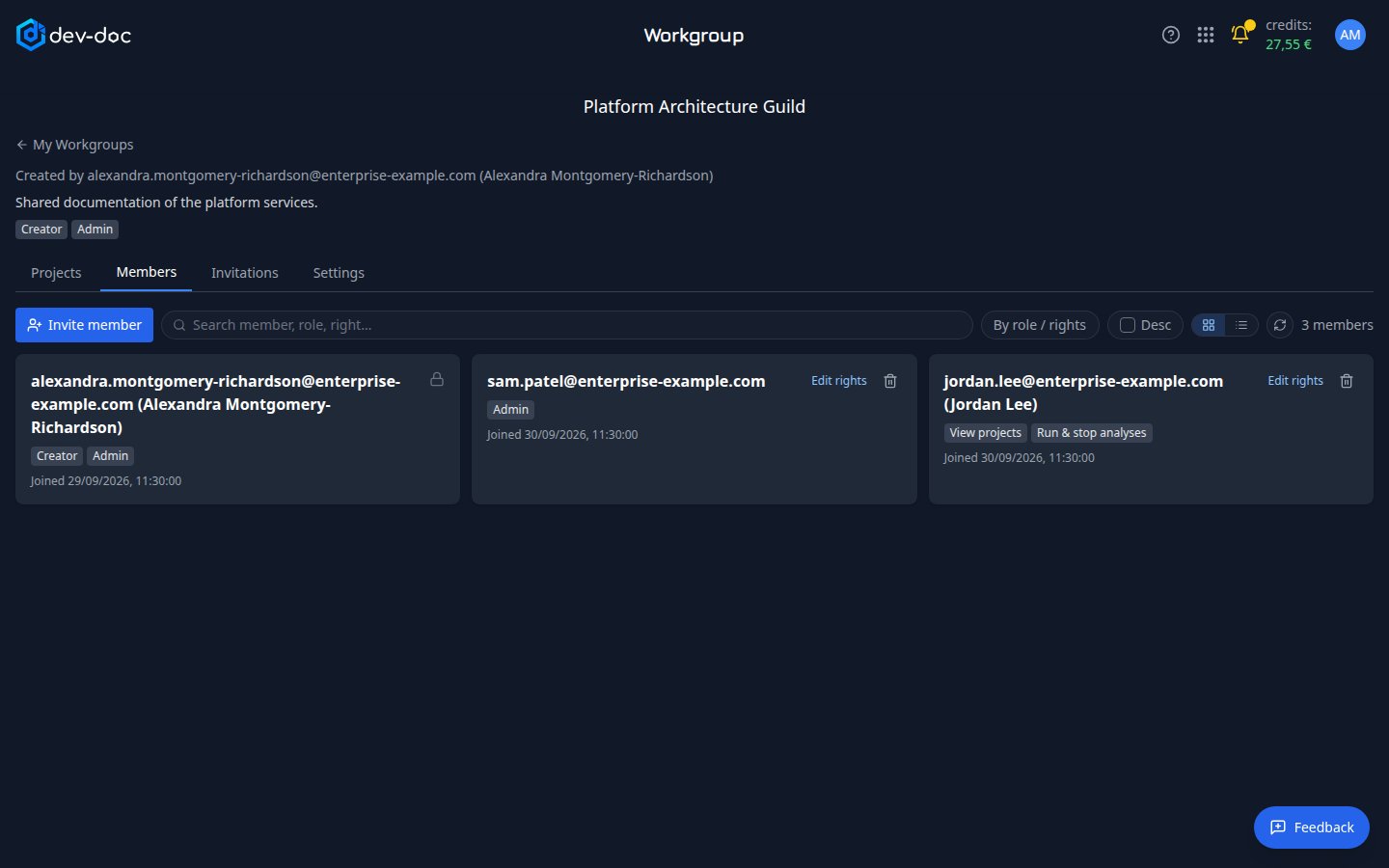
Task: Go to the Invitations tab
Action: pyautogui.click(x=245, y=273)
